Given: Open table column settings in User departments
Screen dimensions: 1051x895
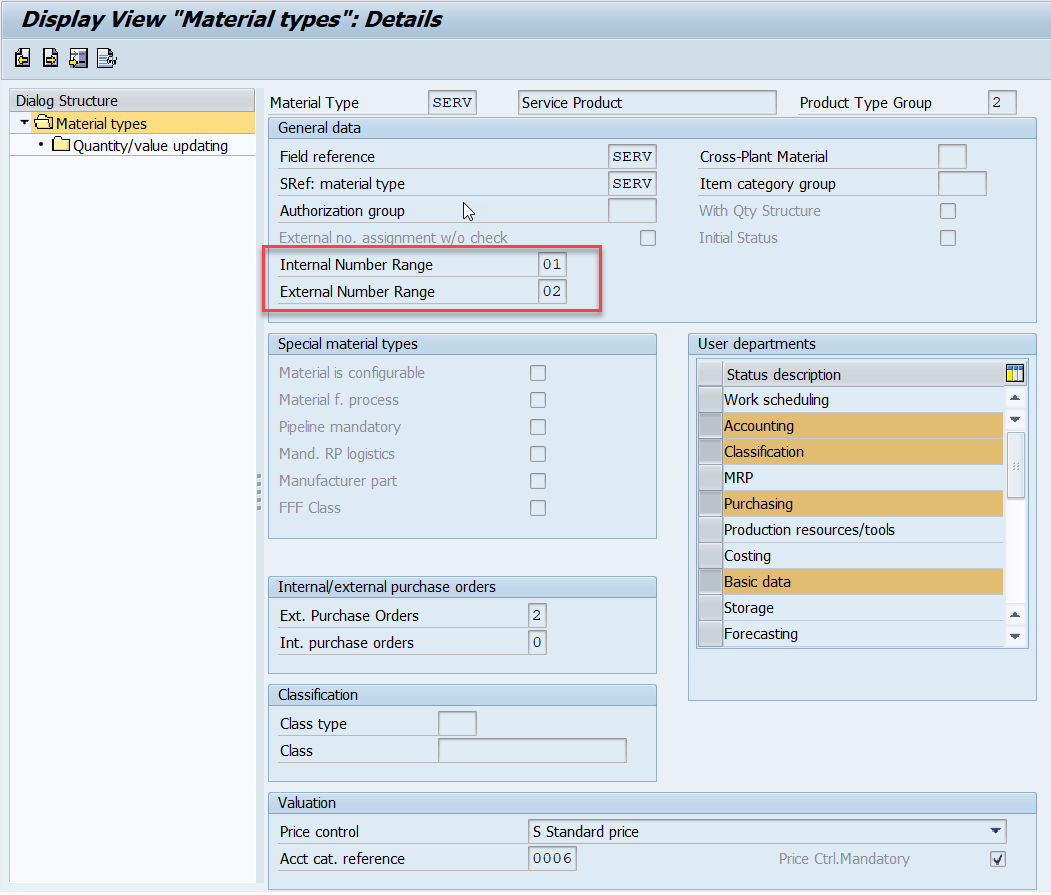Looking at the screenshot, I should pos(1015,374).
